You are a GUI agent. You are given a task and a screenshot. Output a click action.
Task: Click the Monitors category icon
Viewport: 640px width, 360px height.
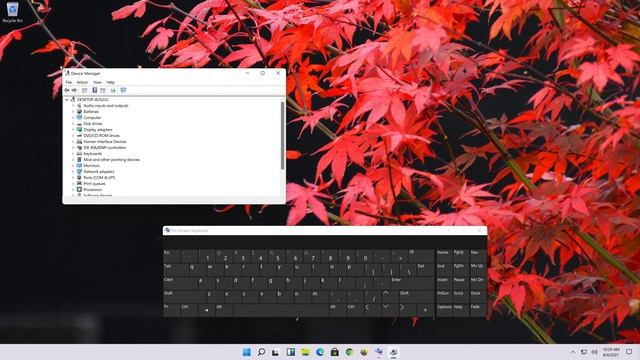79,166
